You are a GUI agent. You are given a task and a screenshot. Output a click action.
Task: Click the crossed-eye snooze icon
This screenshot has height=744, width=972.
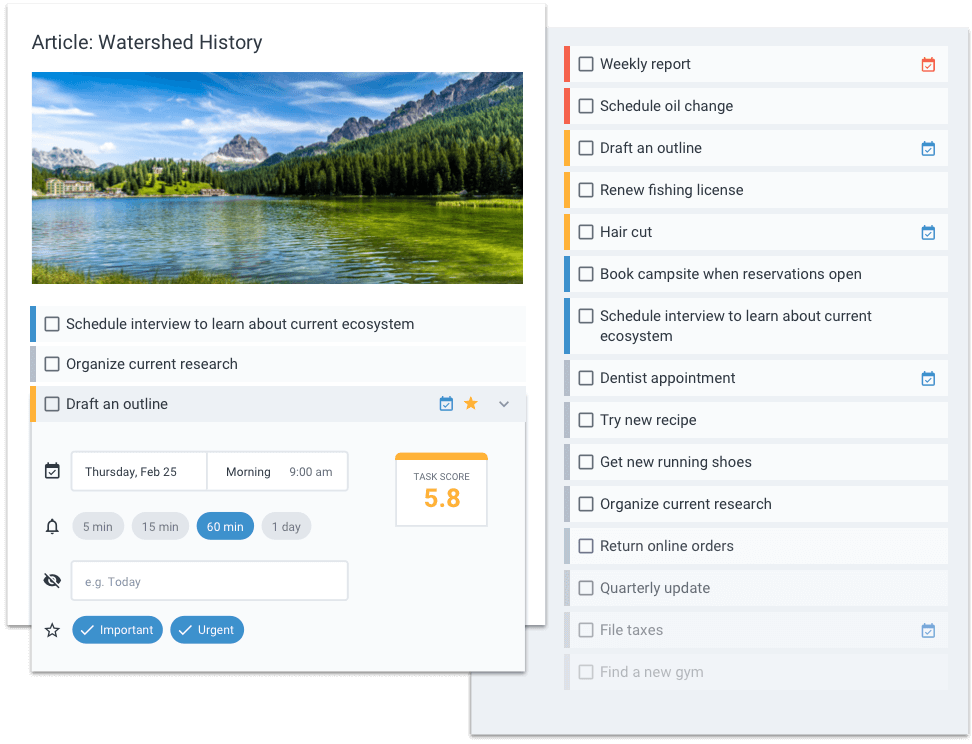[52, 580]
